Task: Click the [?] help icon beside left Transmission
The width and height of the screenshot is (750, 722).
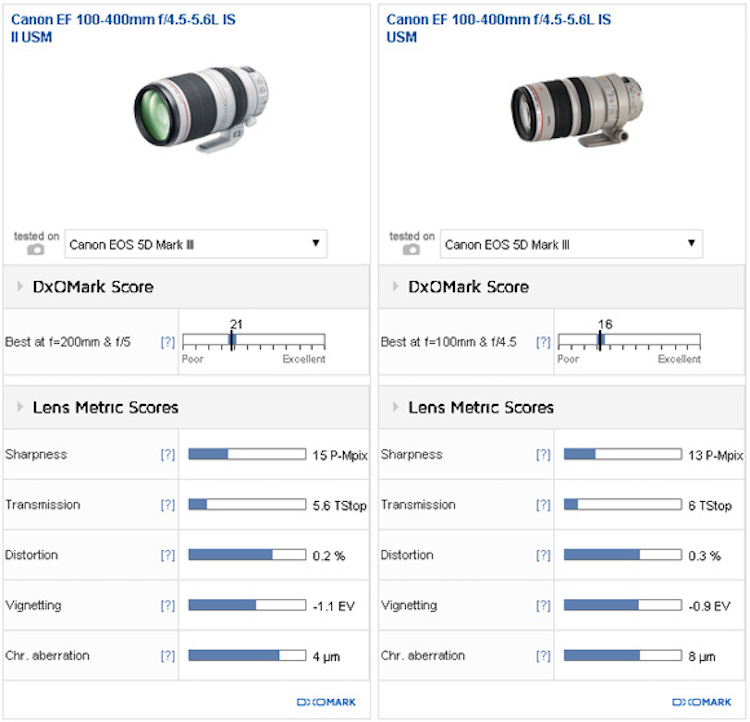Action: [168, 505]
